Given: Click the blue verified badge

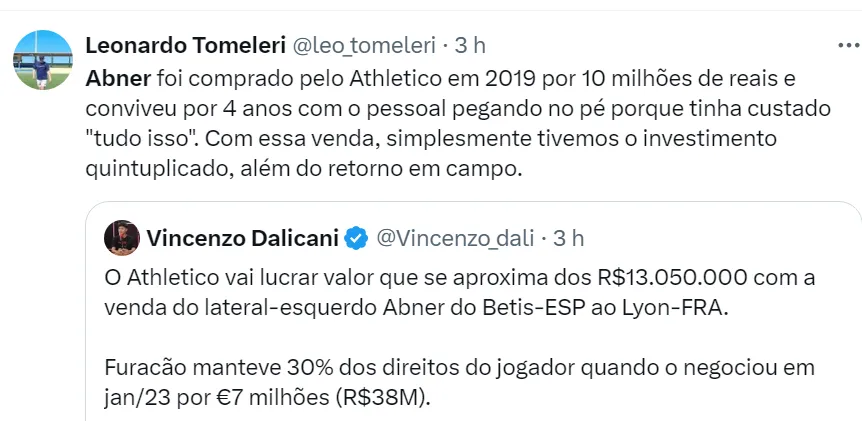Looking at the screenshot, I should click(356, 238).
